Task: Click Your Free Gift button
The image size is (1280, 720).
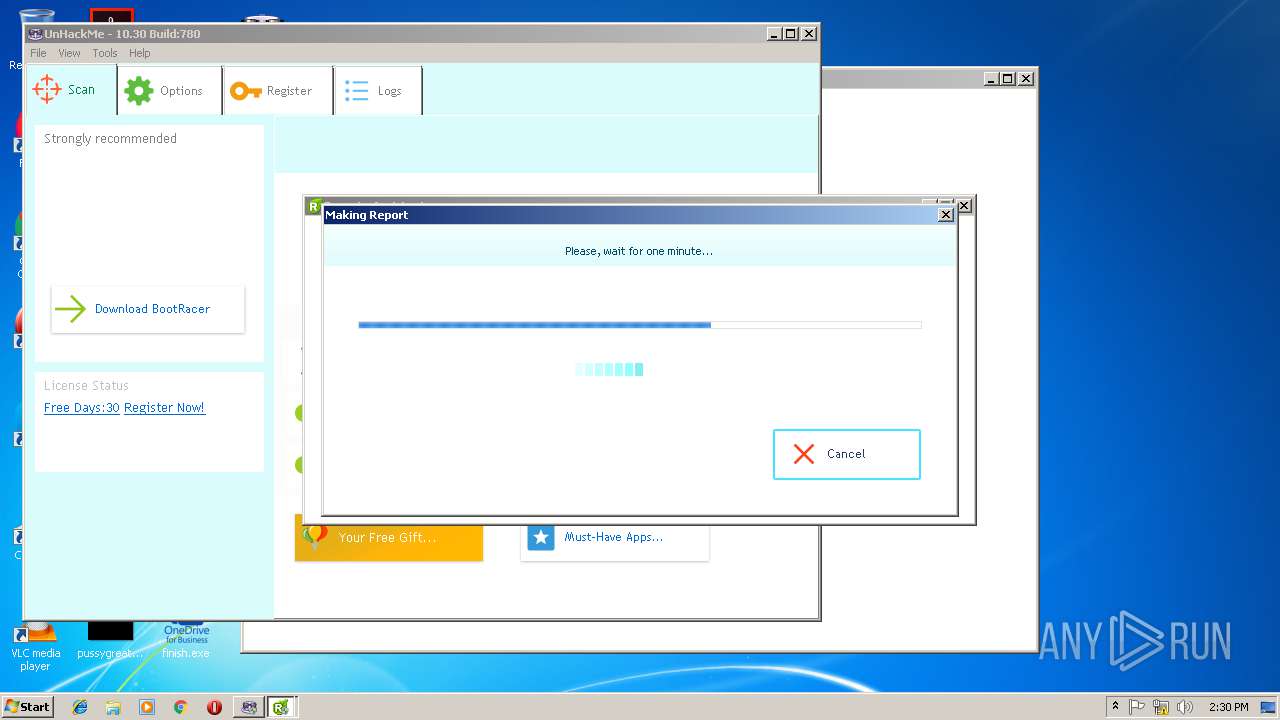Action: [389, 537]
